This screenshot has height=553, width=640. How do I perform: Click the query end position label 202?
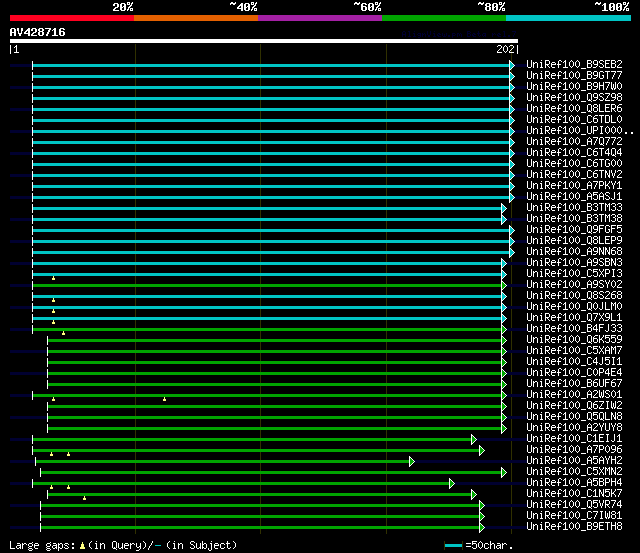coord(506,49)
